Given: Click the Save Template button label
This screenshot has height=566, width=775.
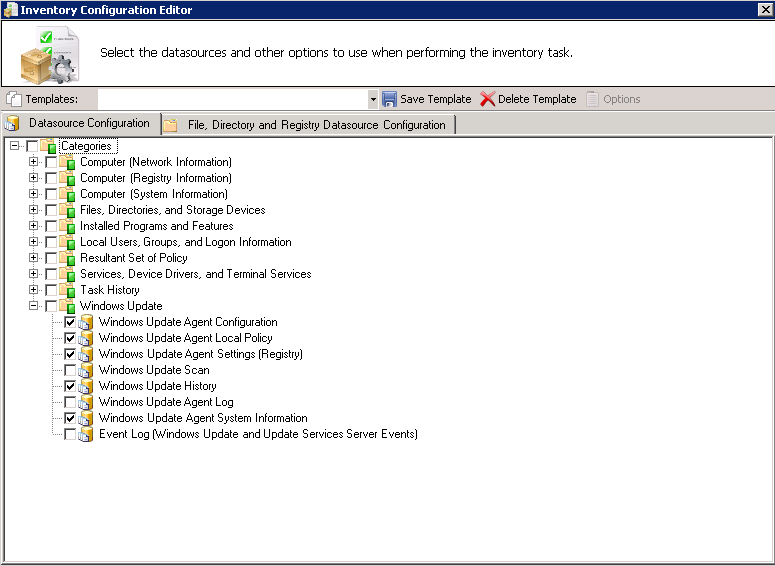Looking at the screenshot, I should [x=435, y=99].
